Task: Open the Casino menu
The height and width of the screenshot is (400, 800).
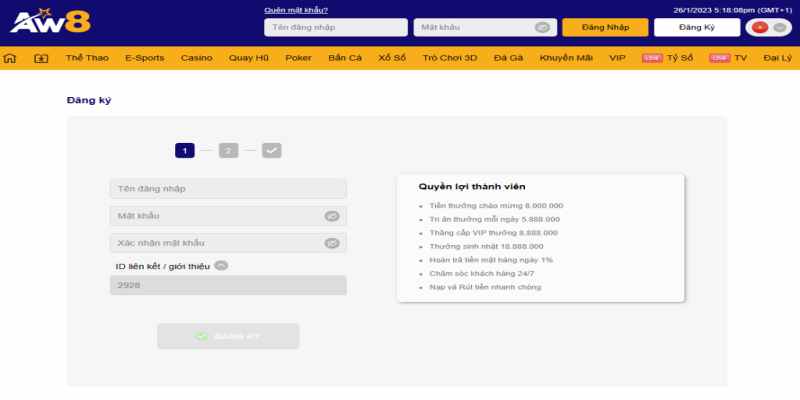Action: (196, 58)
